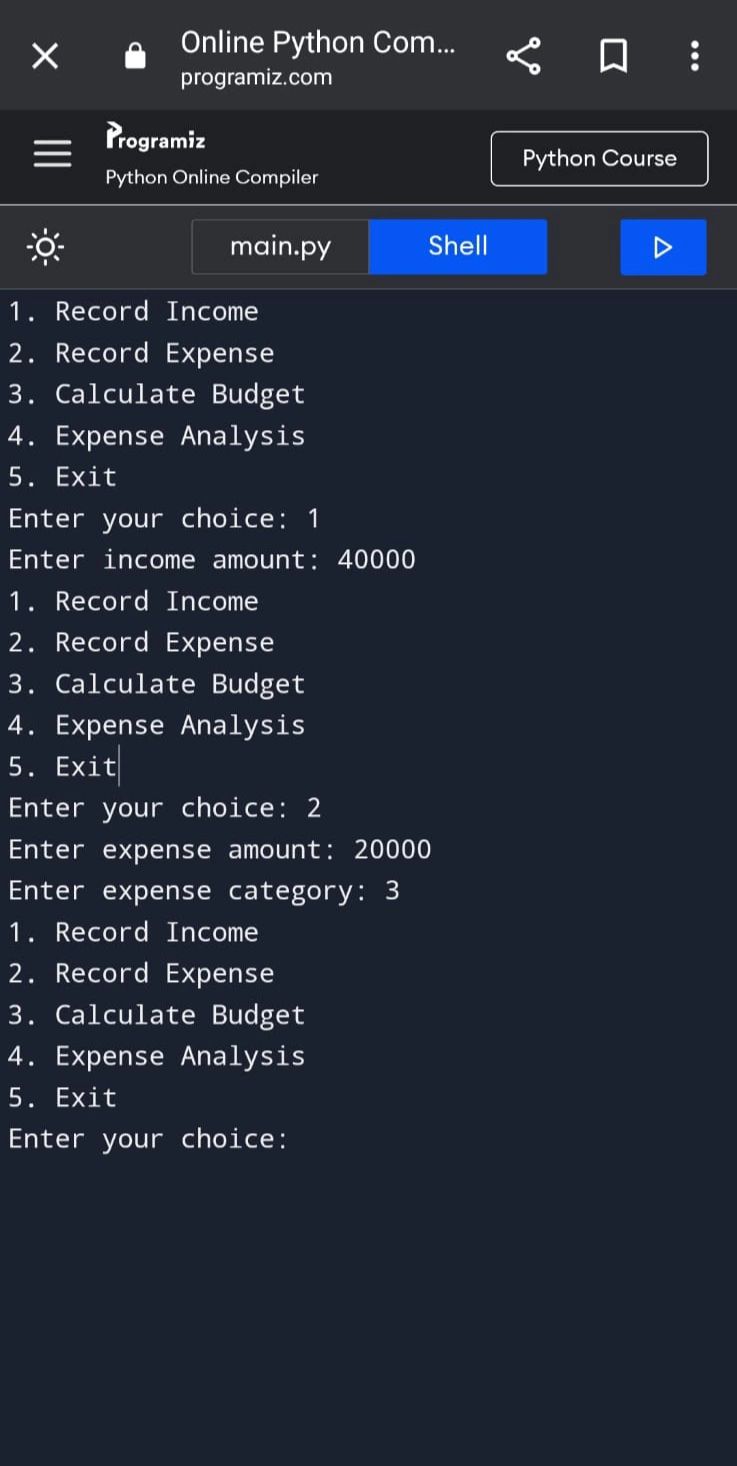Share the page via share icon
Viewport: 737px width, 1466px height.
pos(523,56)
